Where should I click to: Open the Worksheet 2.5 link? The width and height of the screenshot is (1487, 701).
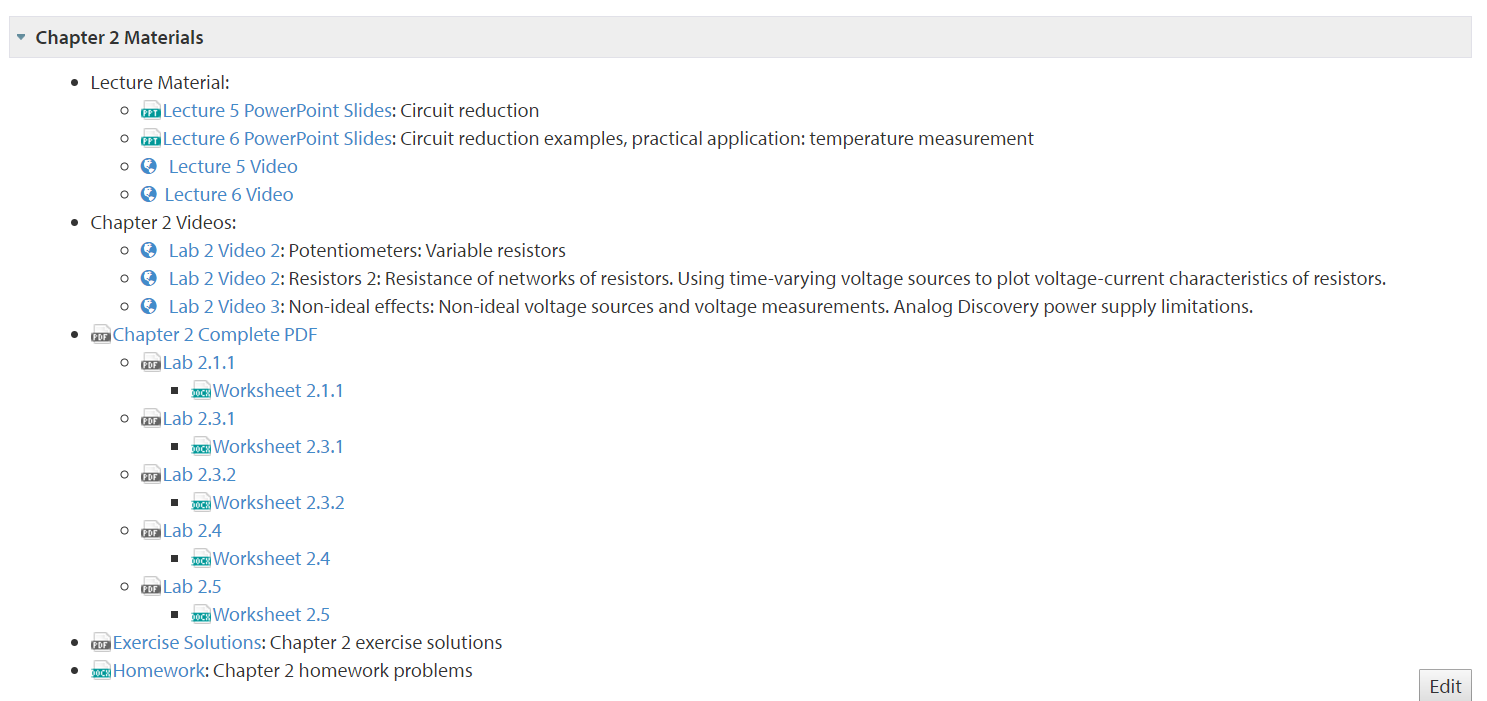click(271, 614)
